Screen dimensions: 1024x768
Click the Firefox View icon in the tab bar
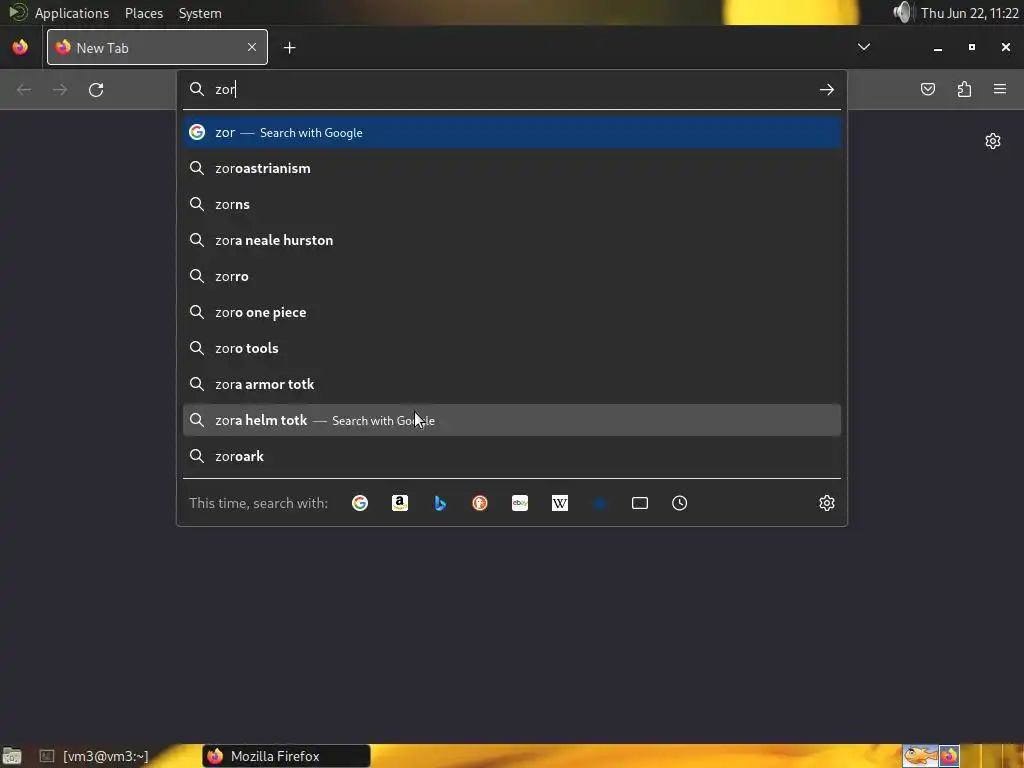(x=20, y=47)
